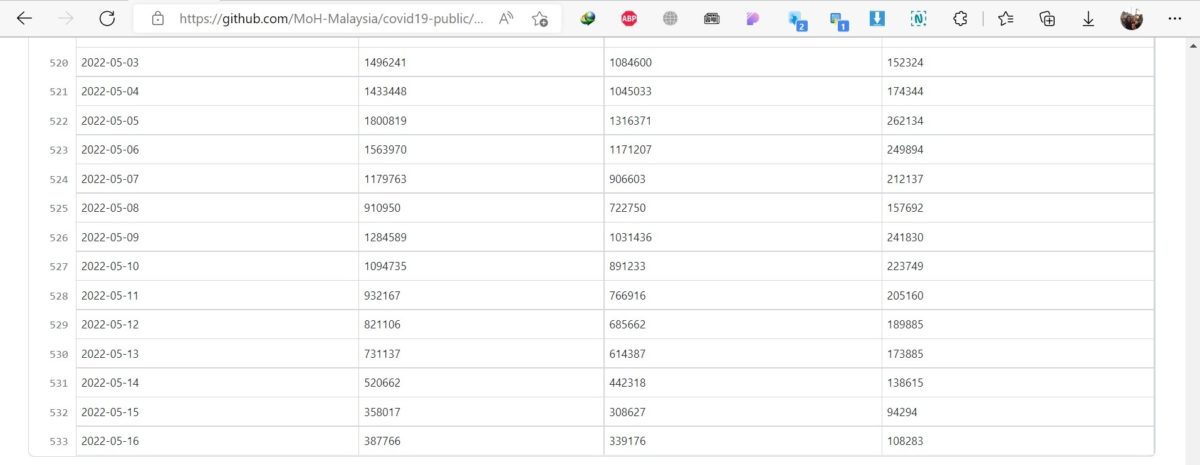Image resolution: width=1200 pixels, height=465 pixels.
Task: Open the Extensions puzzle piece menu
Action: click(960, 18)
